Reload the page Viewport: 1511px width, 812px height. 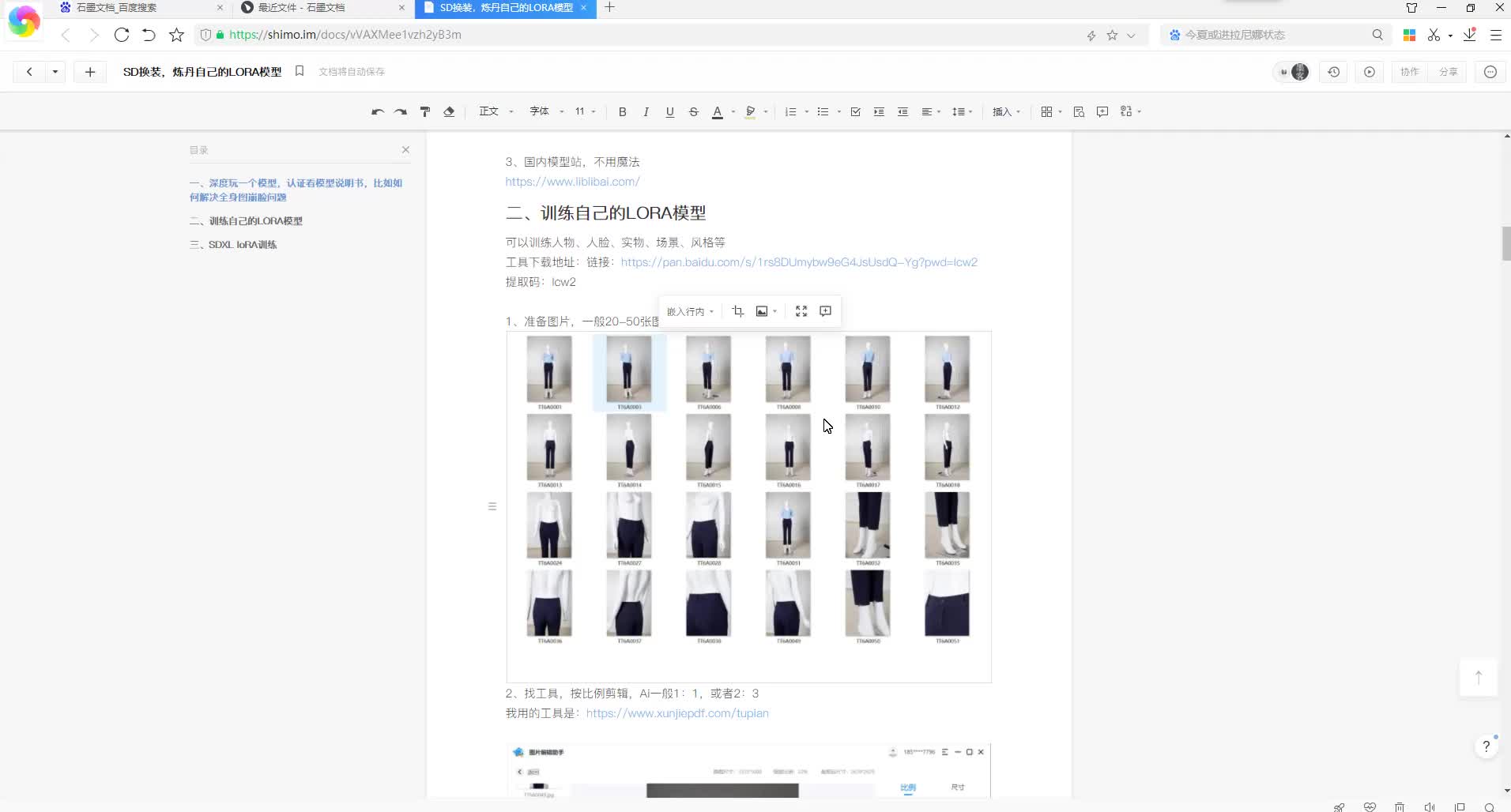(121, 35)
